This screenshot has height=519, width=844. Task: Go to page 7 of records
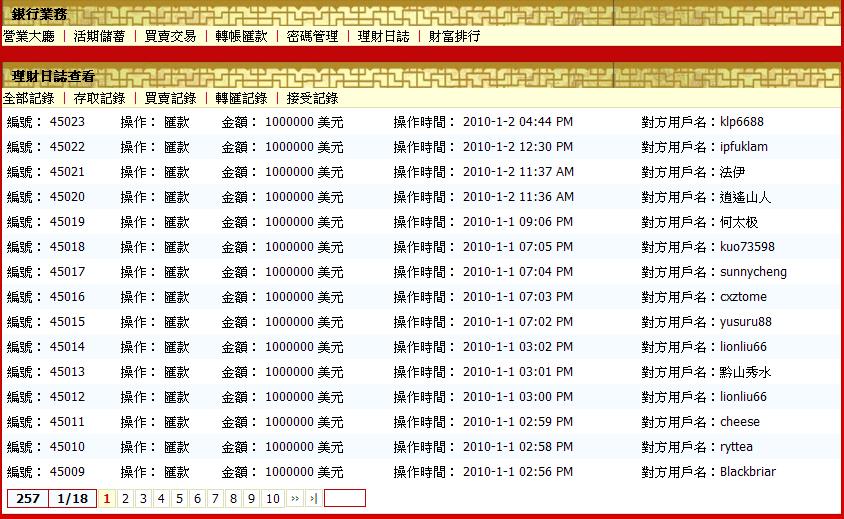pyautogui.click(x=215, y=498)
